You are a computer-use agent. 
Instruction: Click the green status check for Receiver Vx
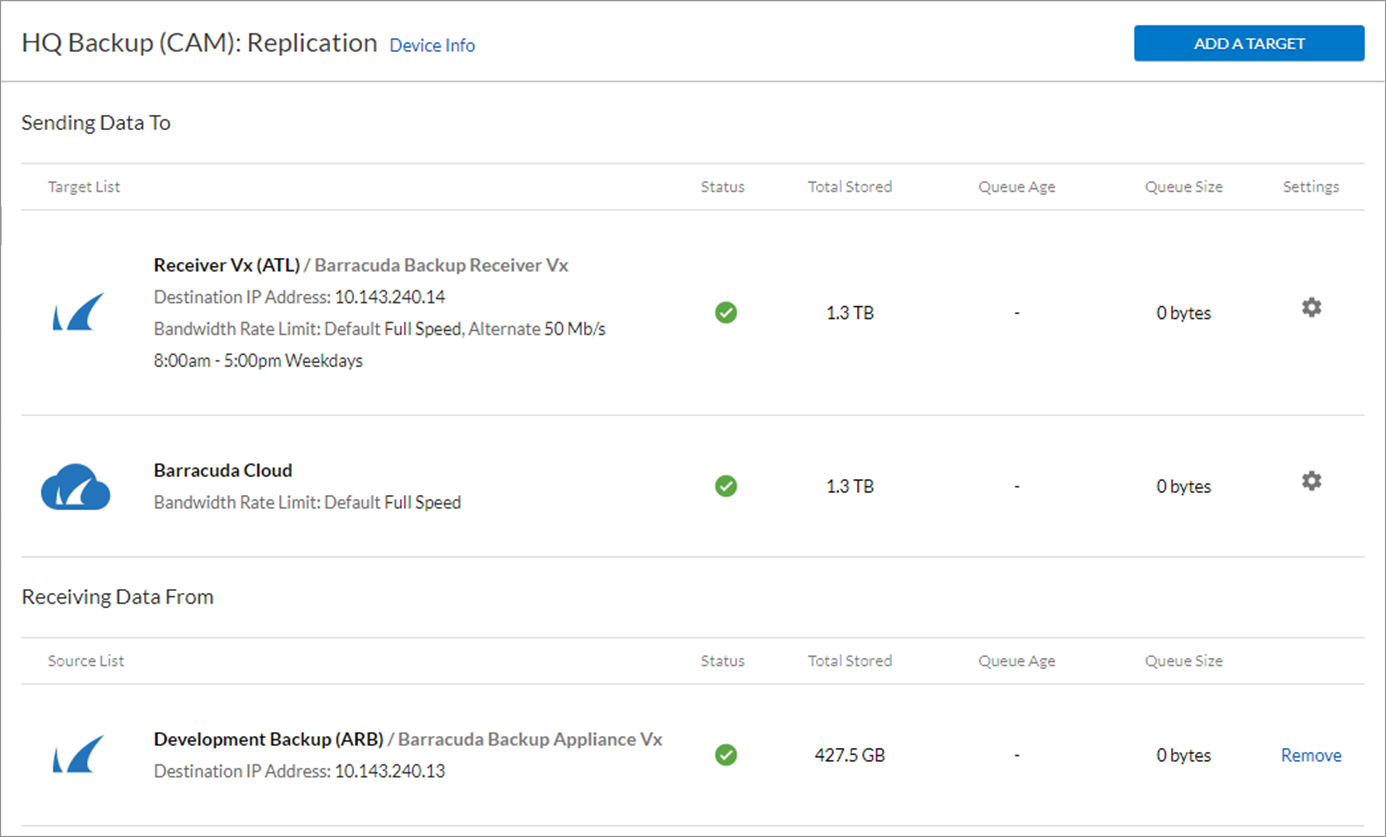point(725,312)
